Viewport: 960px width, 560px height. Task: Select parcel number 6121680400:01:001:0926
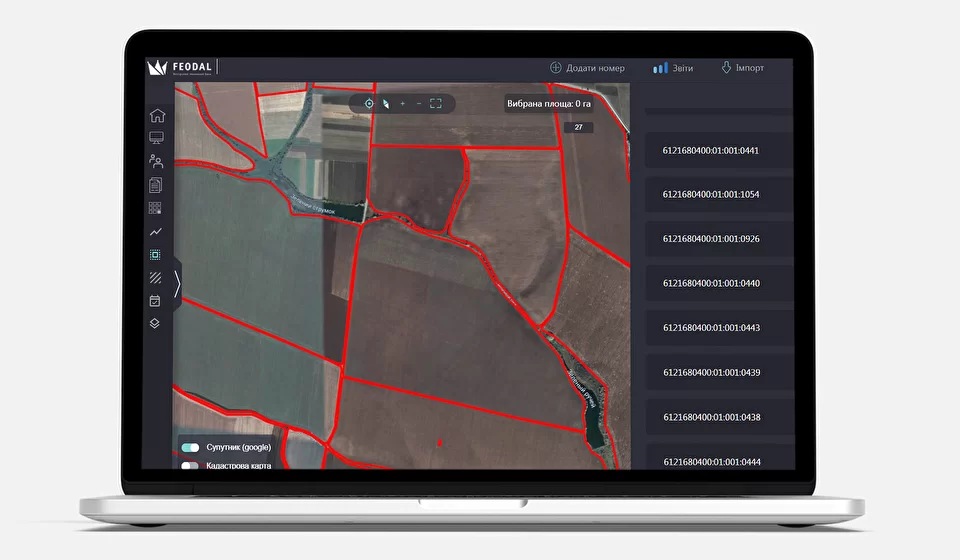pos(711,239)
